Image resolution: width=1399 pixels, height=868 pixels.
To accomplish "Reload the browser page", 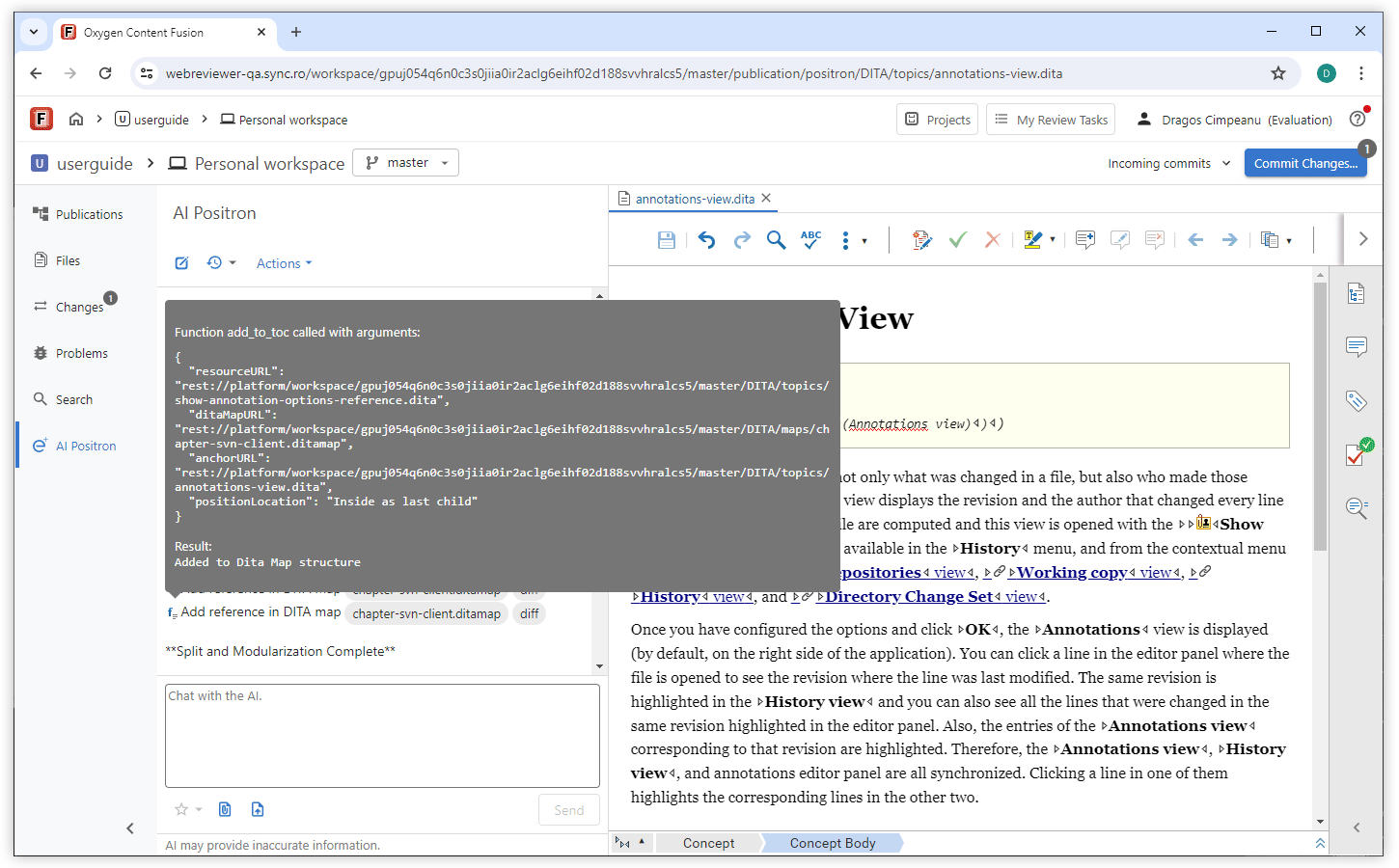I will point(105,73).
